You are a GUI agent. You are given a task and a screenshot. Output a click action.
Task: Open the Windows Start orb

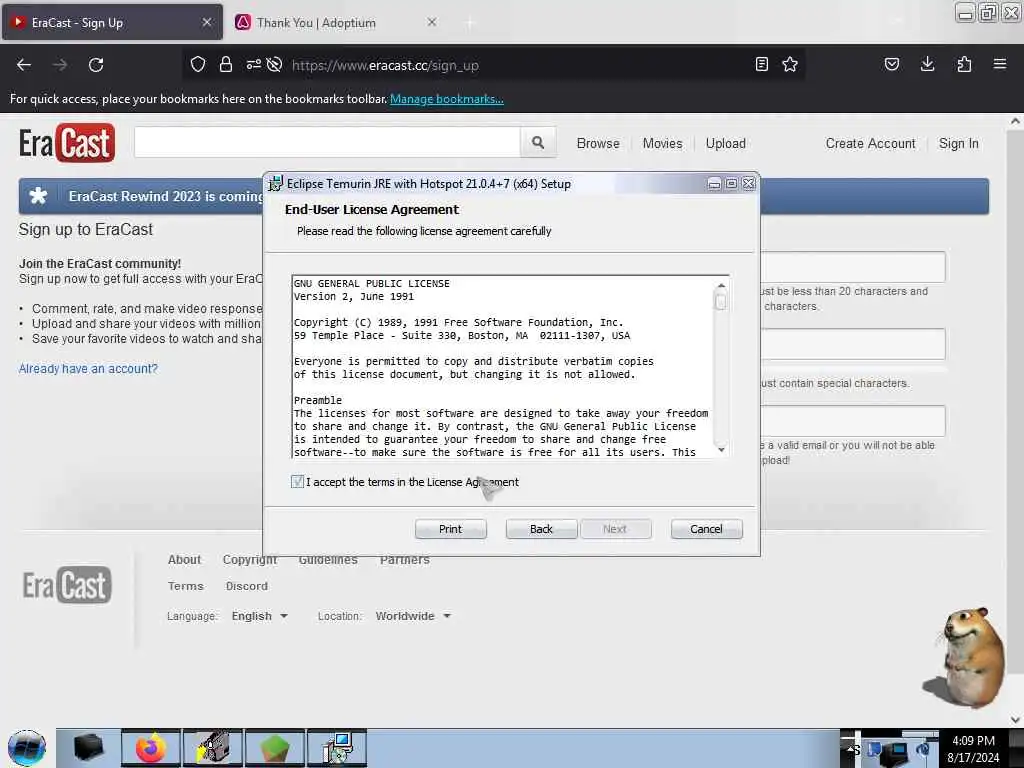[27, 748]
